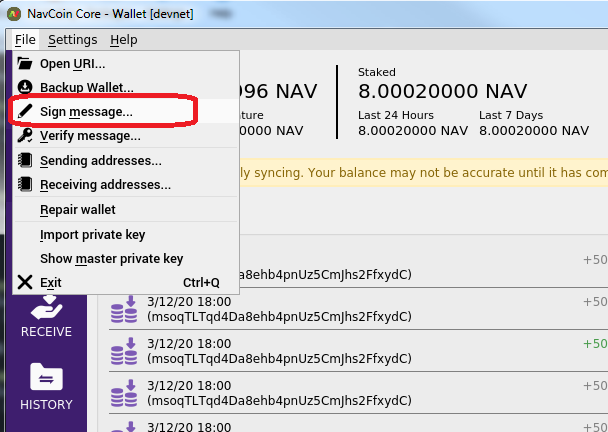The height and width of the screenshot is (432, 608).
Task: Choose Verify message... option
Action: click(126, 136)
